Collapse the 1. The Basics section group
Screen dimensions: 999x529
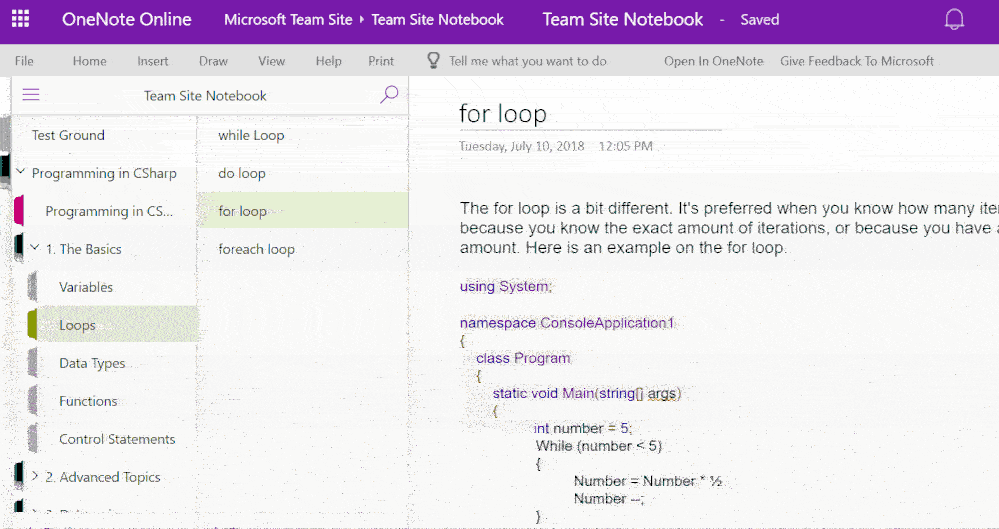35,247
